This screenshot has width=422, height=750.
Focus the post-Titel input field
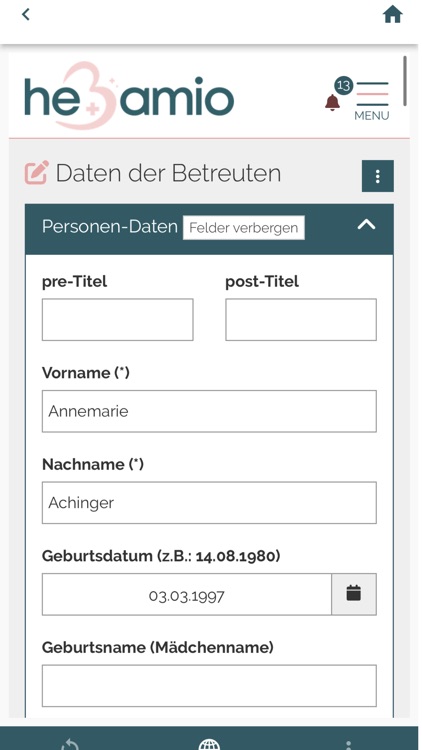[301, 320]
